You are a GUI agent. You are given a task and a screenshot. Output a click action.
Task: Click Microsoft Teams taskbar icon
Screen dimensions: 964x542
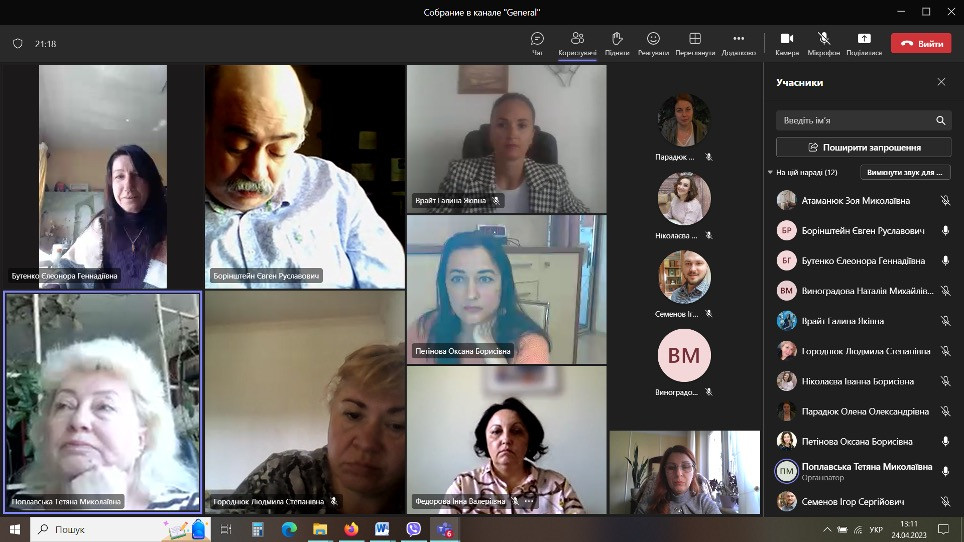(x=444, y=529)
